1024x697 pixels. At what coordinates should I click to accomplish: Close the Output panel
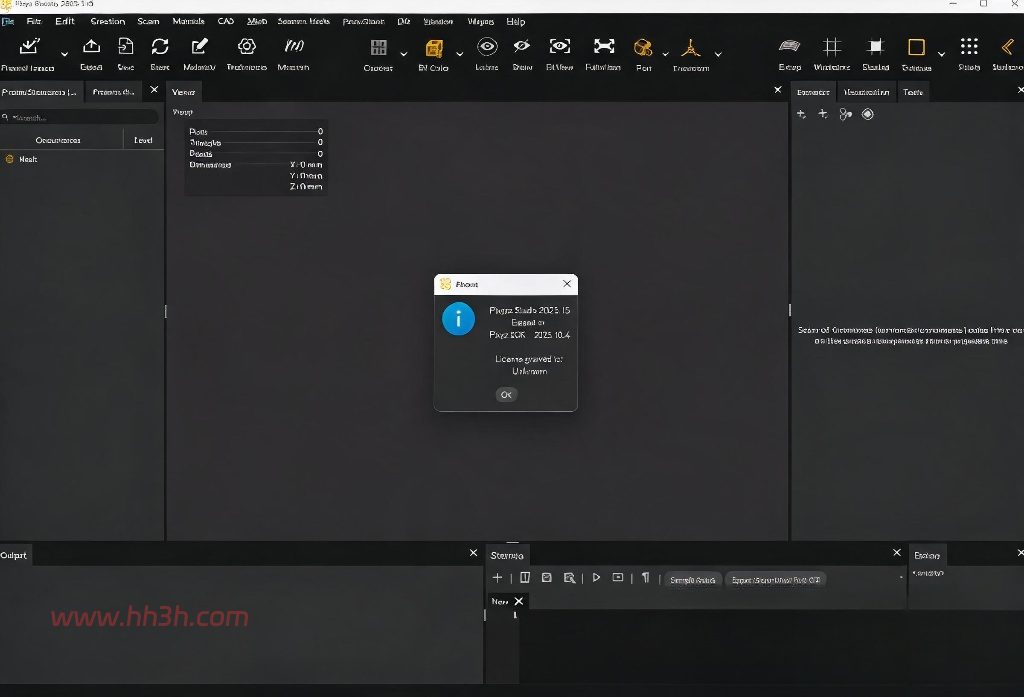(473, 553)
